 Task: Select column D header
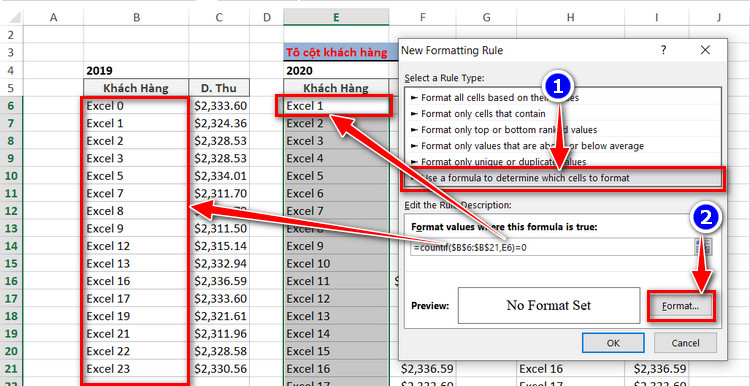tap(266, 18)
